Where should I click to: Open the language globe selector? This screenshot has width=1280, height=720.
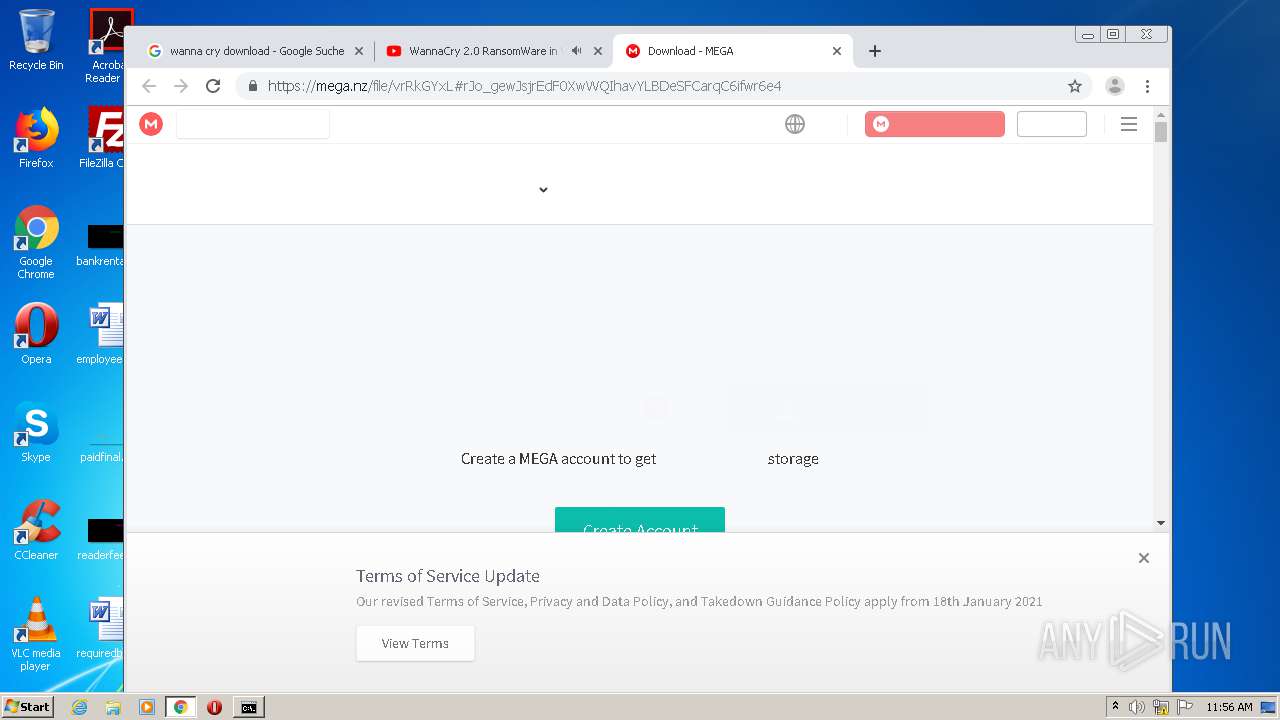795,124
